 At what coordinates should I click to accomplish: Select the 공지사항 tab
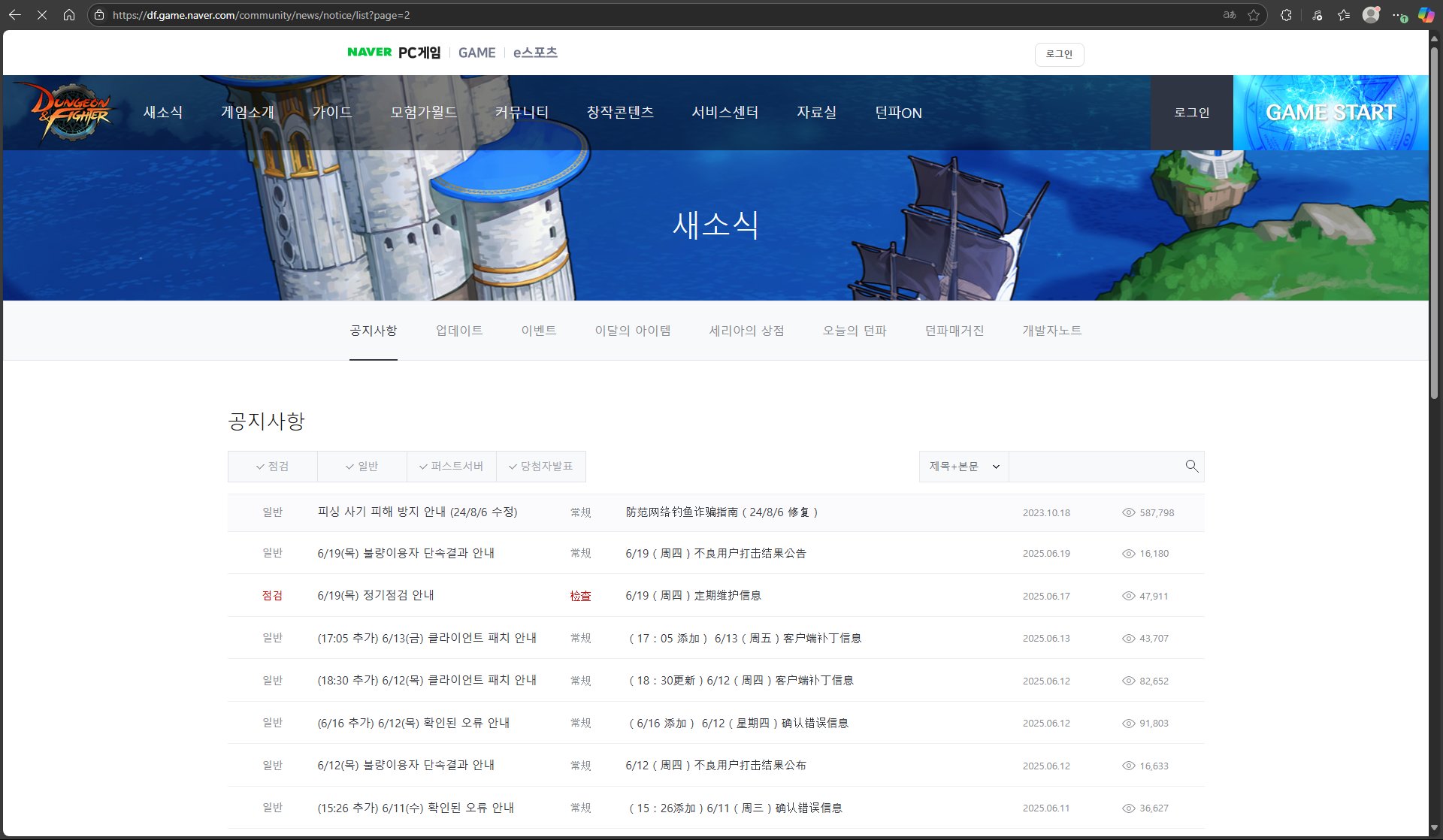(373, 331)
